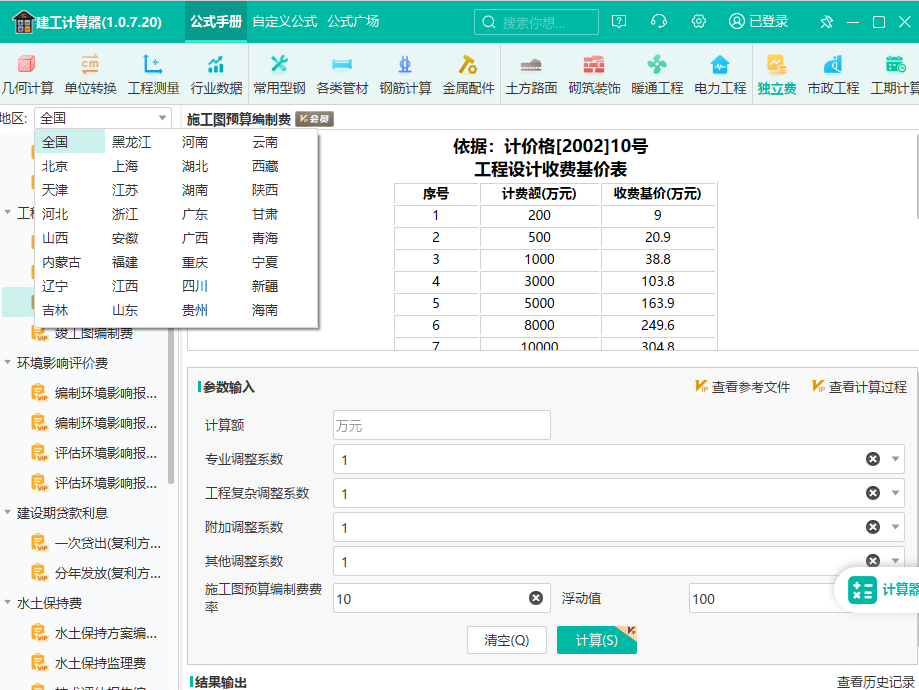Screen dimensions: 919x690
Task: Open 分年发放(复利方... tree item
Action: [x=107, y=573]
